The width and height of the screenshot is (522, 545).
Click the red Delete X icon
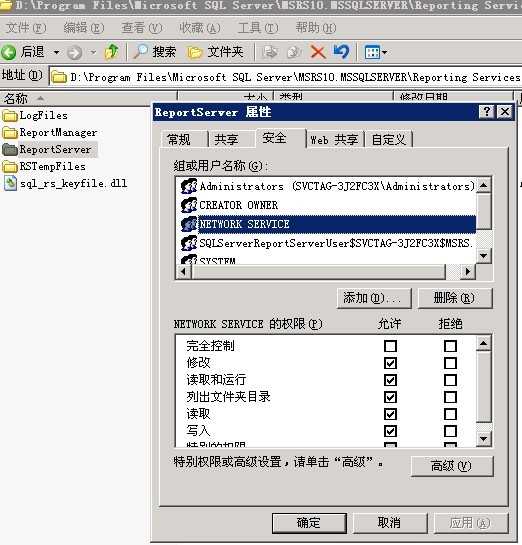[318, 52]
